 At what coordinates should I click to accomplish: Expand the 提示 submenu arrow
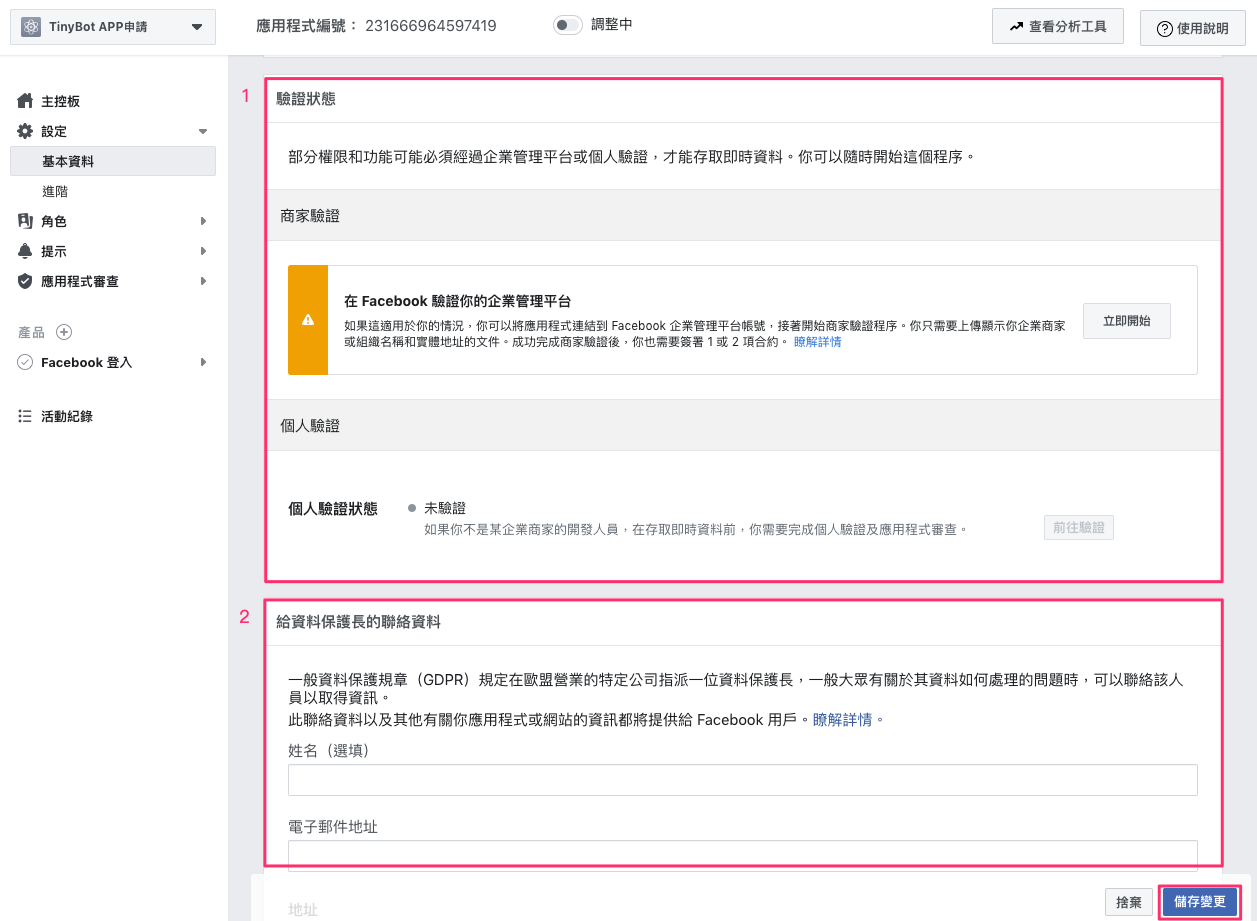[x=203, y=251]
